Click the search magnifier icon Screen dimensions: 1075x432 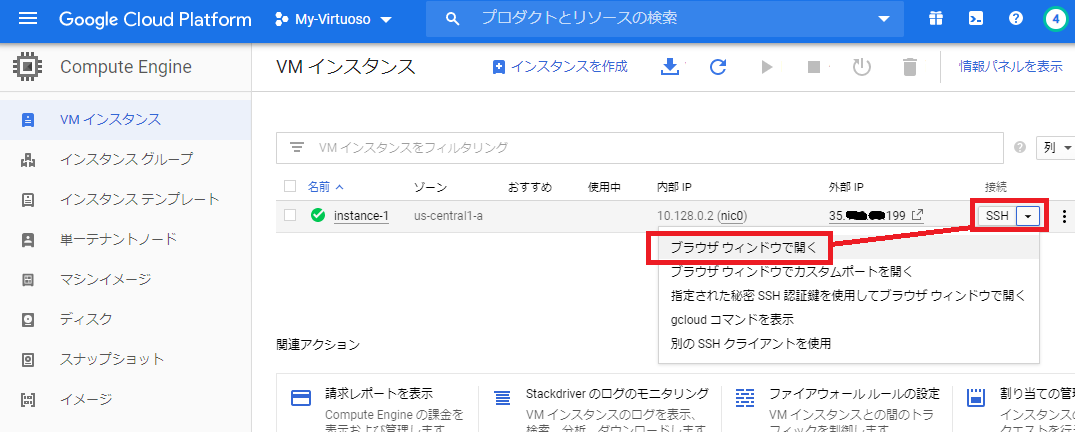452,19
